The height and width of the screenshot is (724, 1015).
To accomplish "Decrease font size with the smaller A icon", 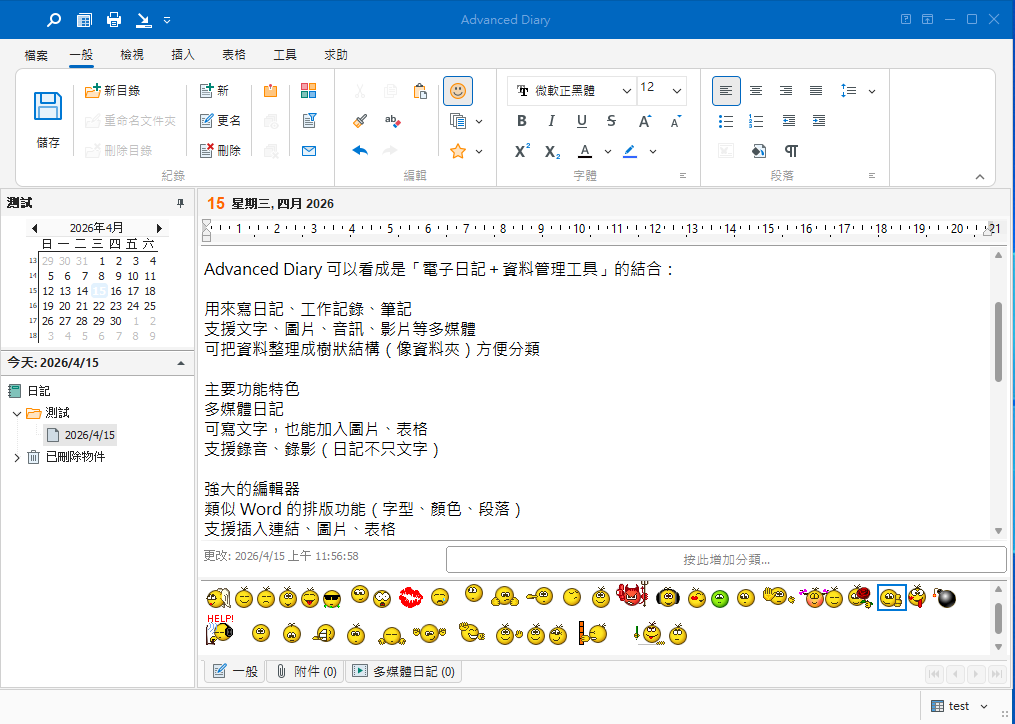I will pyautogui.click(x=675, y=121).
